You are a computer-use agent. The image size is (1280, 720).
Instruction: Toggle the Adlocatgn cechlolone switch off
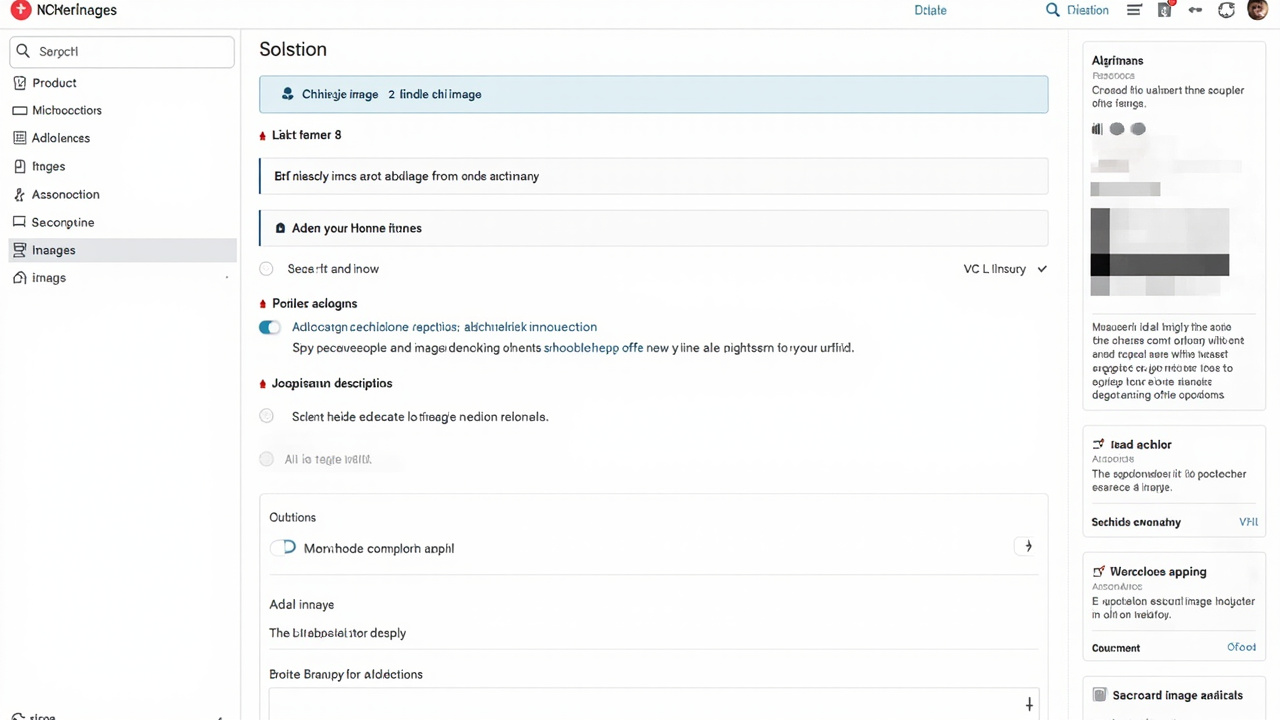tap(270, 327)
